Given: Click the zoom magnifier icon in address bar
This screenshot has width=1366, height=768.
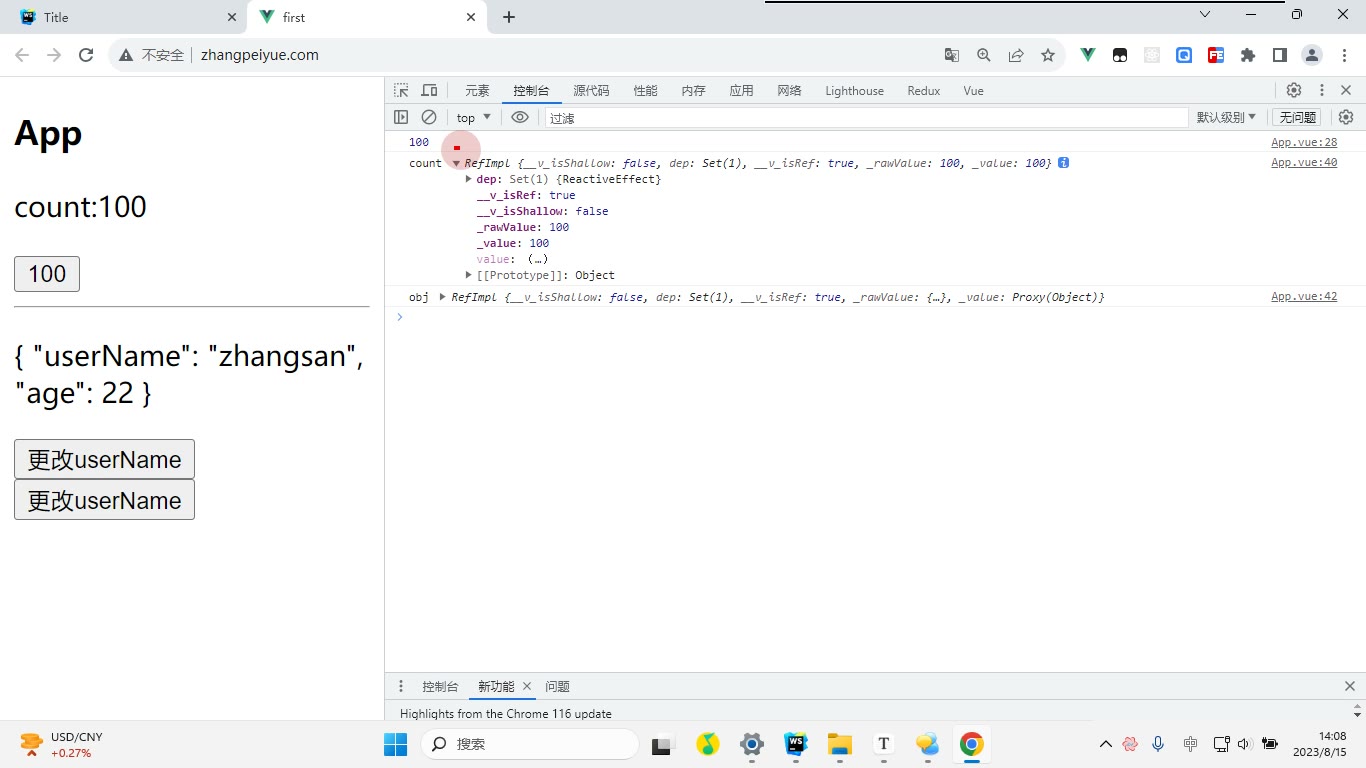Looking at the screenshot, I should pos(984,55).
